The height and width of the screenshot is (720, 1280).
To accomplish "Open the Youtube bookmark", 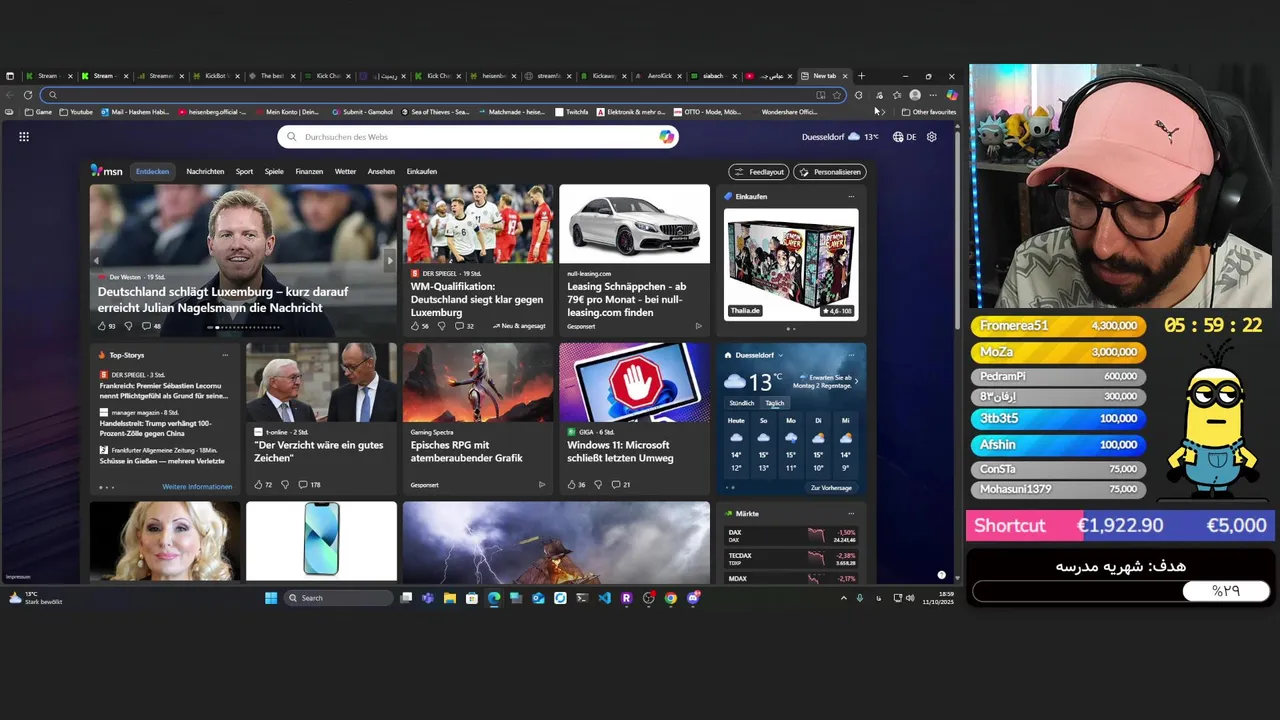I will (76, 112).
